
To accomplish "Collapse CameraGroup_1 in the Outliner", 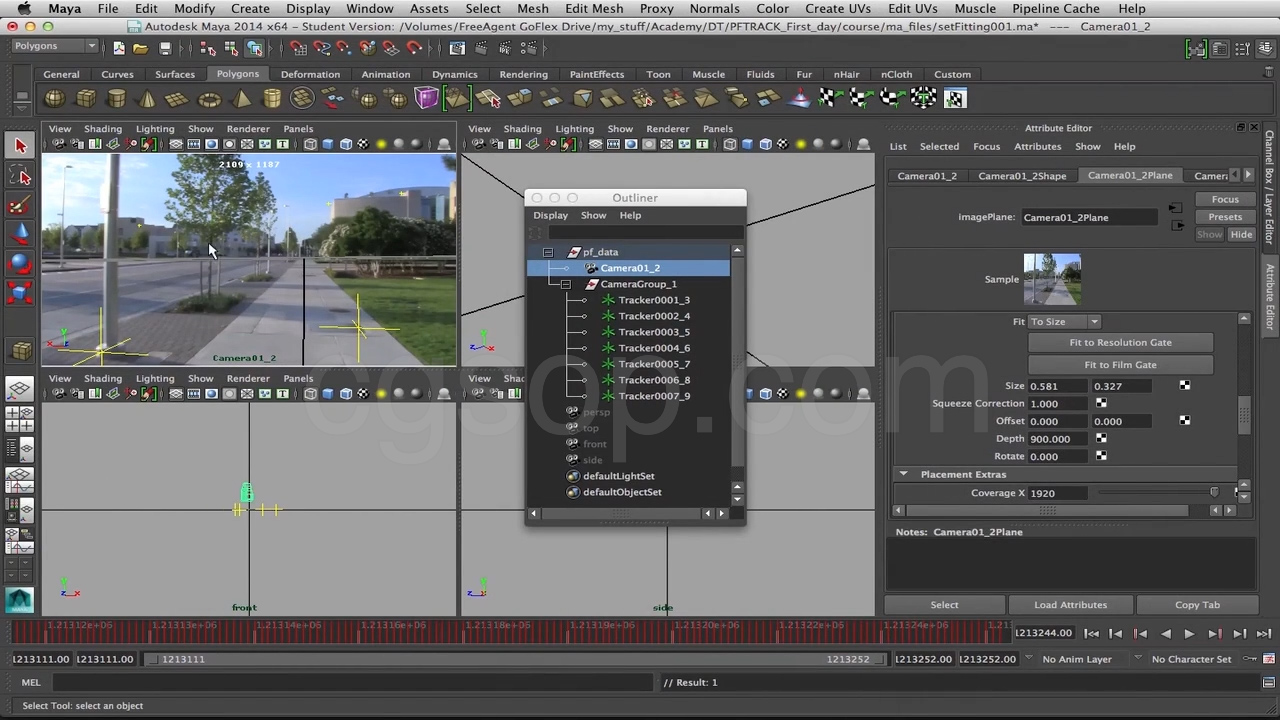I will (565, 284).
